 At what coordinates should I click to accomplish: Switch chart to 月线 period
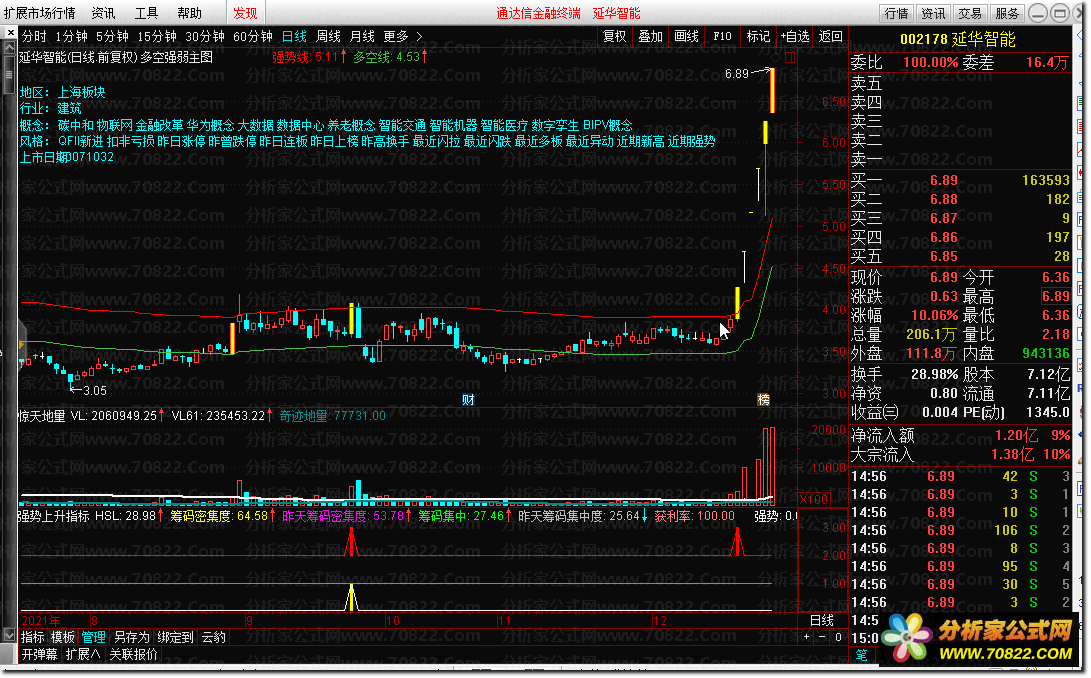click(x=362, y=36)
